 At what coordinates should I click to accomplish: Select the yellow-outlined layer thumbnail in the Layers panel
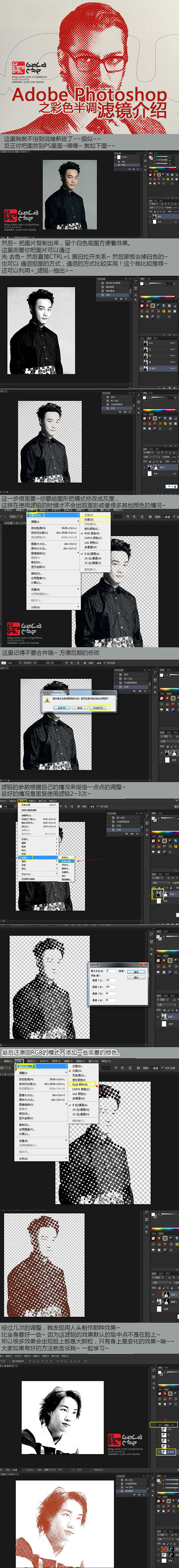click(x=158, y=894)
